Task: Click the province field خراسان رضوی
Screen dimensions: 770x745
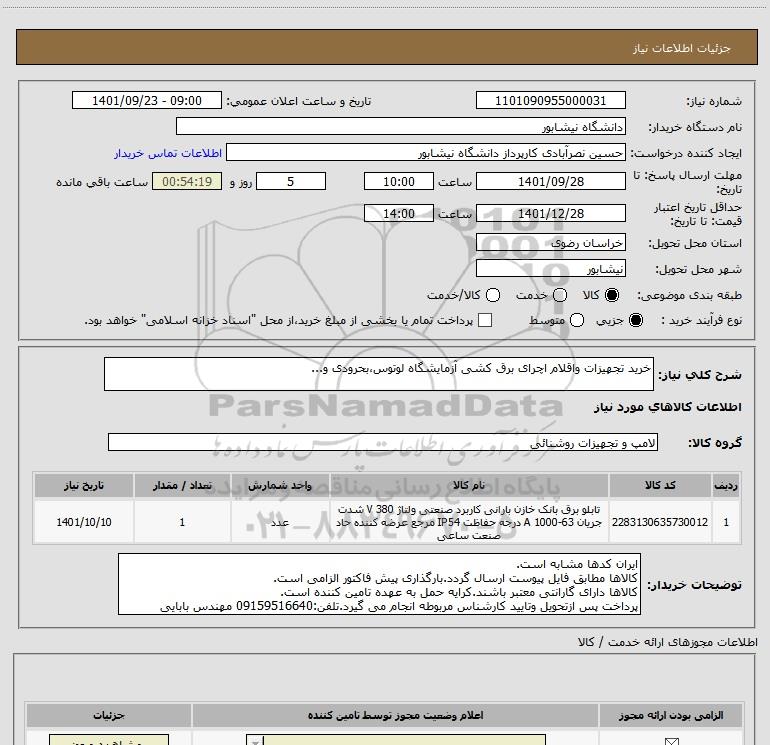Action: (x=550, y=243)
